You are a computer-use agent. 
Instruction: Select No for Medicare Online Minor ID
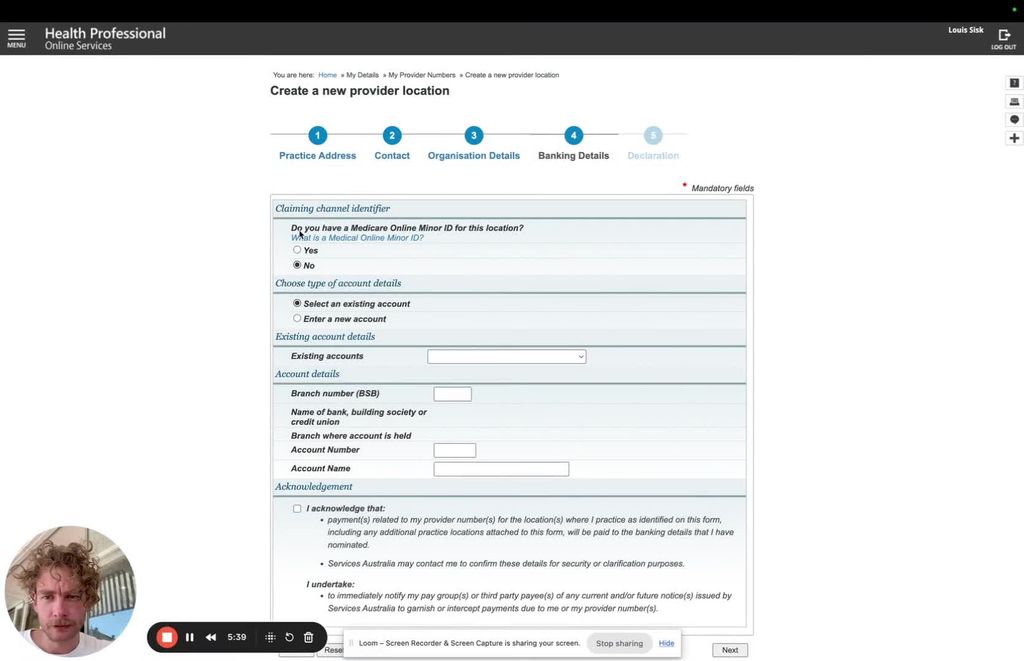[x=297, y=265]
